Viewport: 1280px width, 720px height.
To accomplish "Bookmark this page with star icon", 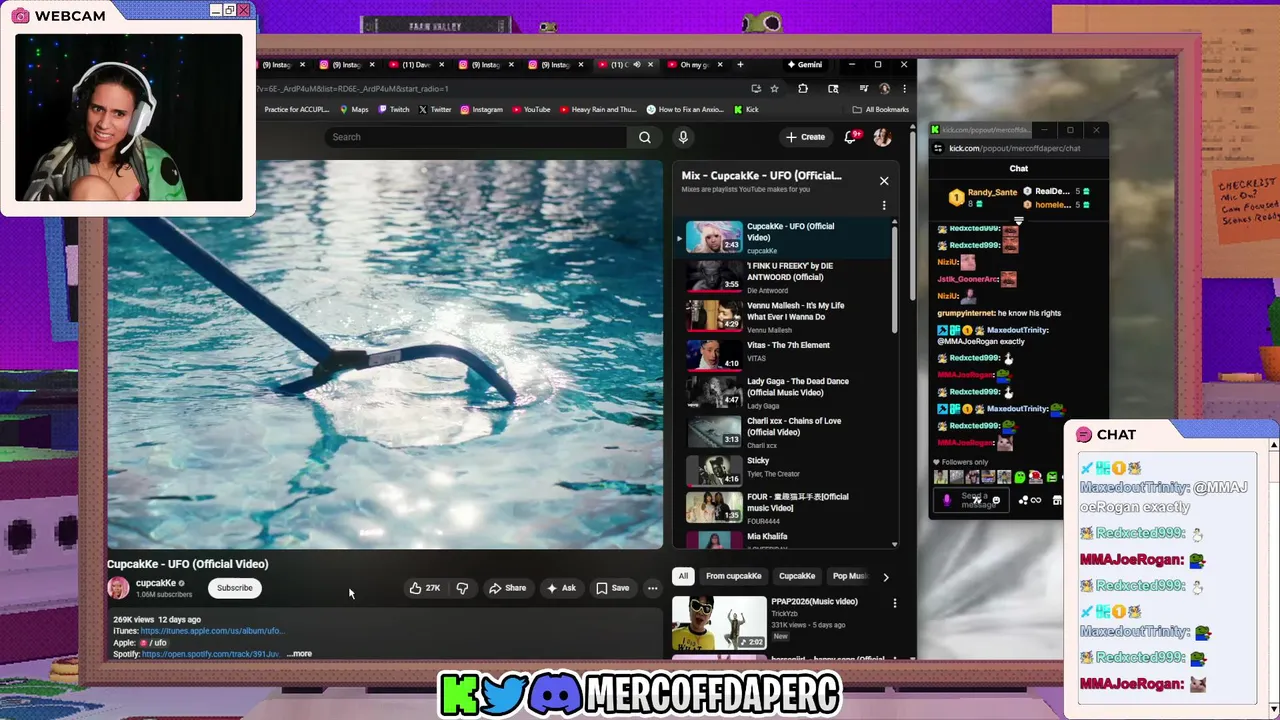I will tap(774, 88).
